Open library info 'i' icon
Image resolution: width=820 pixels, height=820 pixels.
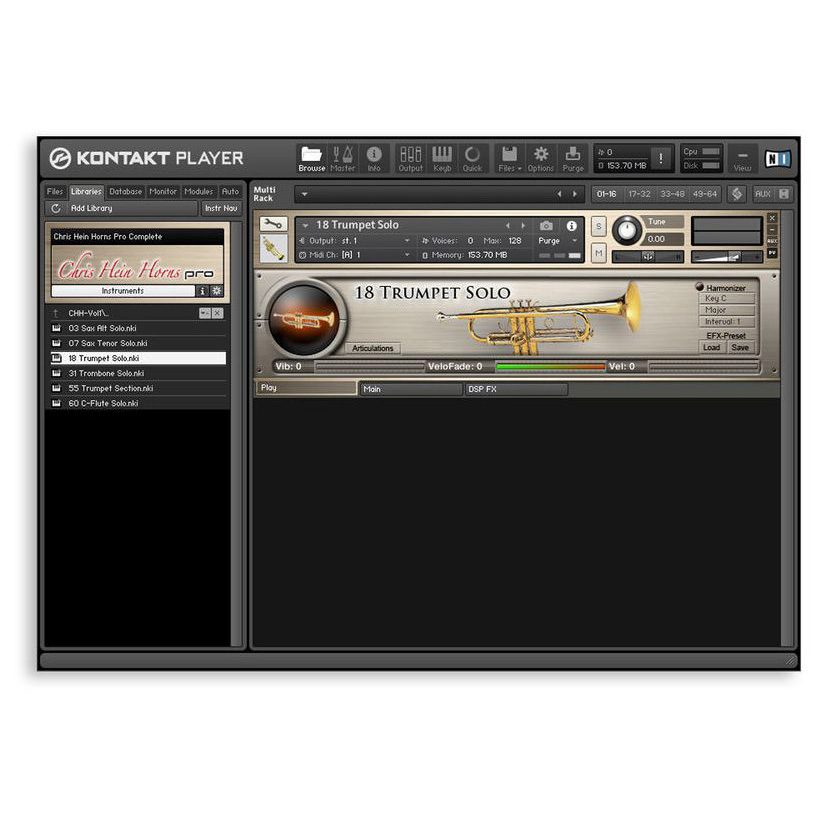(202, 291)
